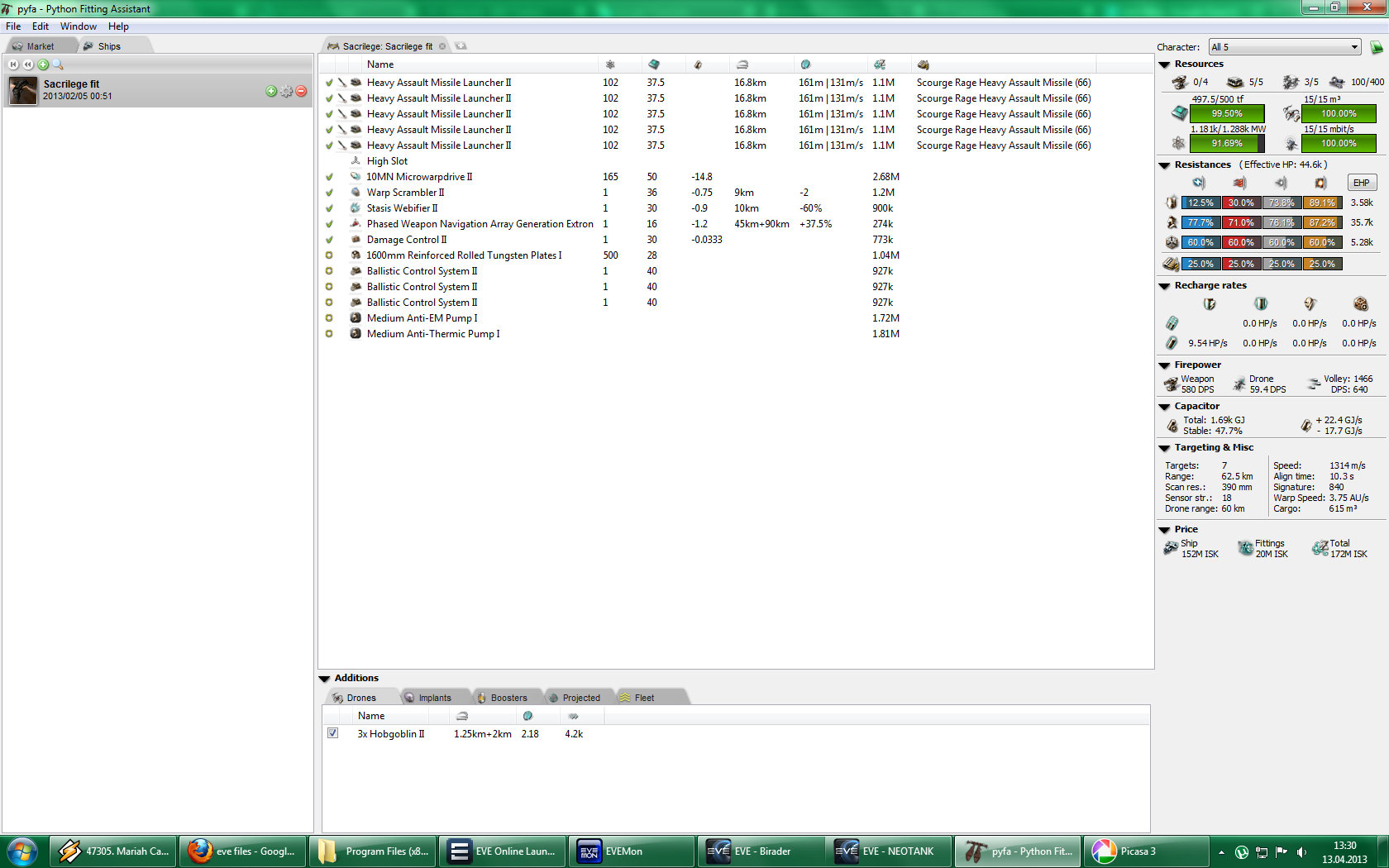Click the powergrid usage bar showing 91.69%
This screenshot has width=1389, height=868.
coord(1227,143)
